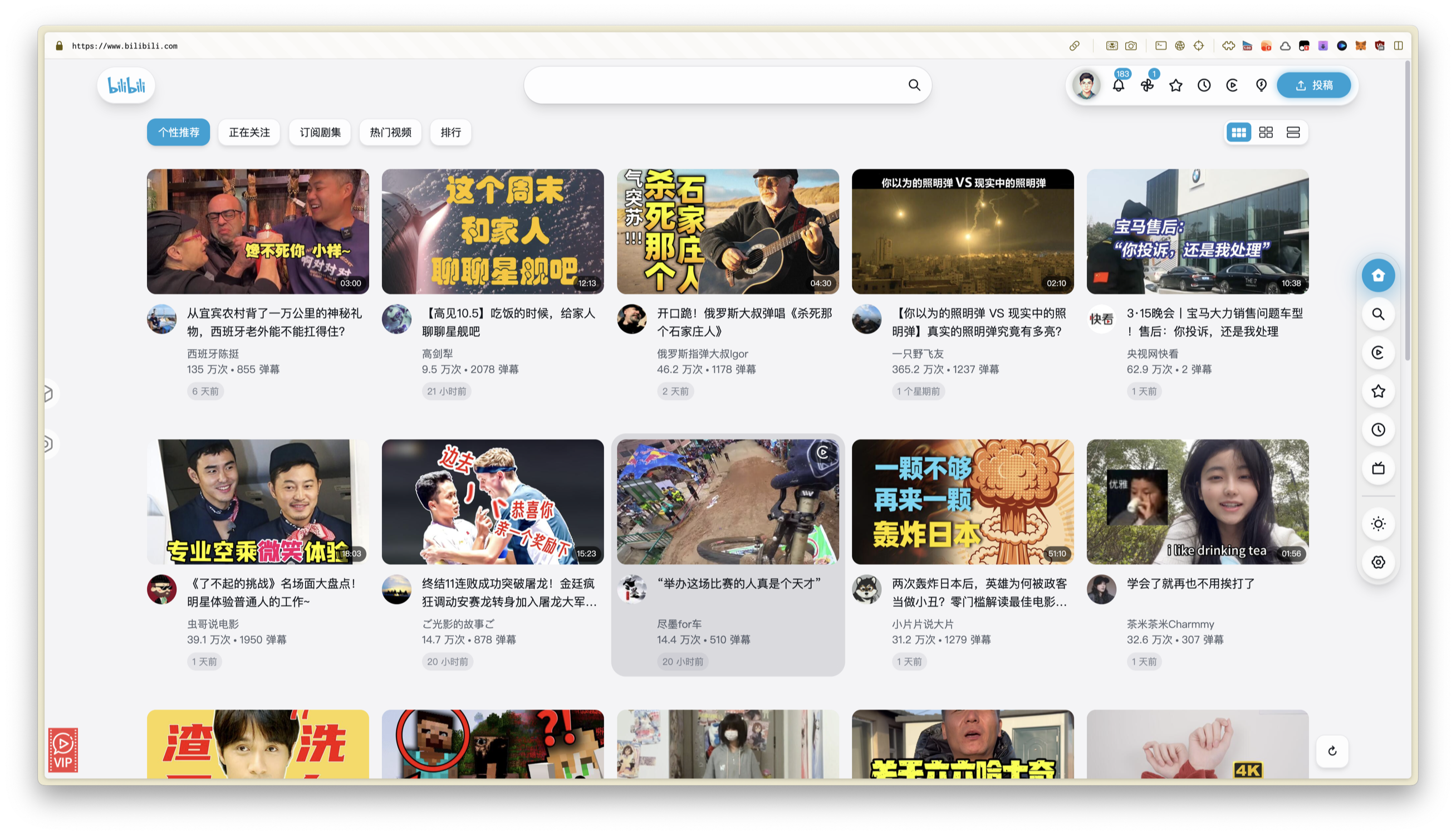Open the pinwheel moments icon in header
The height and width of the screenshot is (835, 1456).
[1147, 85]
